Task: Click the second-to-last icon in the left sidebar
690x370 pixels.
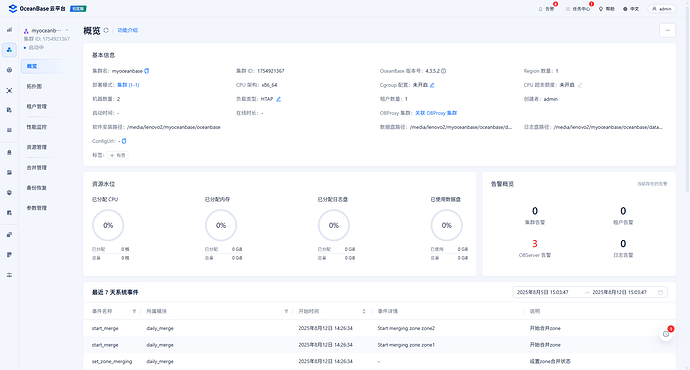Action: pyautogui.click(x=9, y=255)
